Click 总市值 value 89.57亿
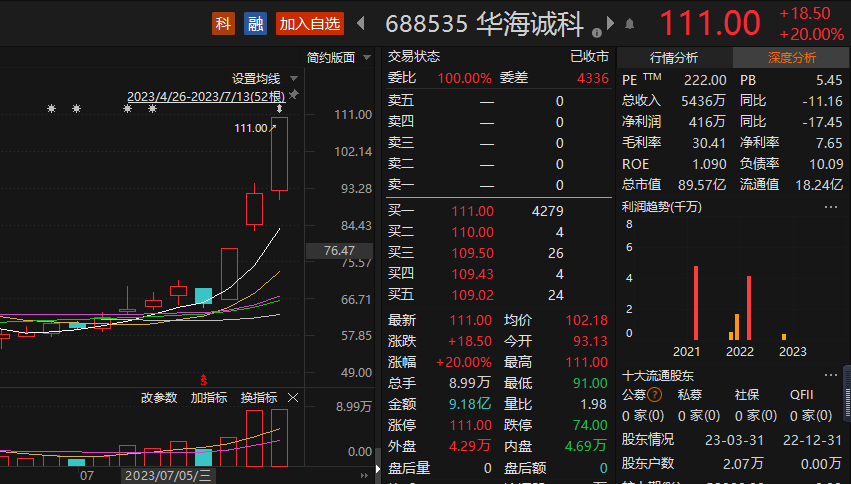Viewport: 851px width, 484px height. (702, 185)
